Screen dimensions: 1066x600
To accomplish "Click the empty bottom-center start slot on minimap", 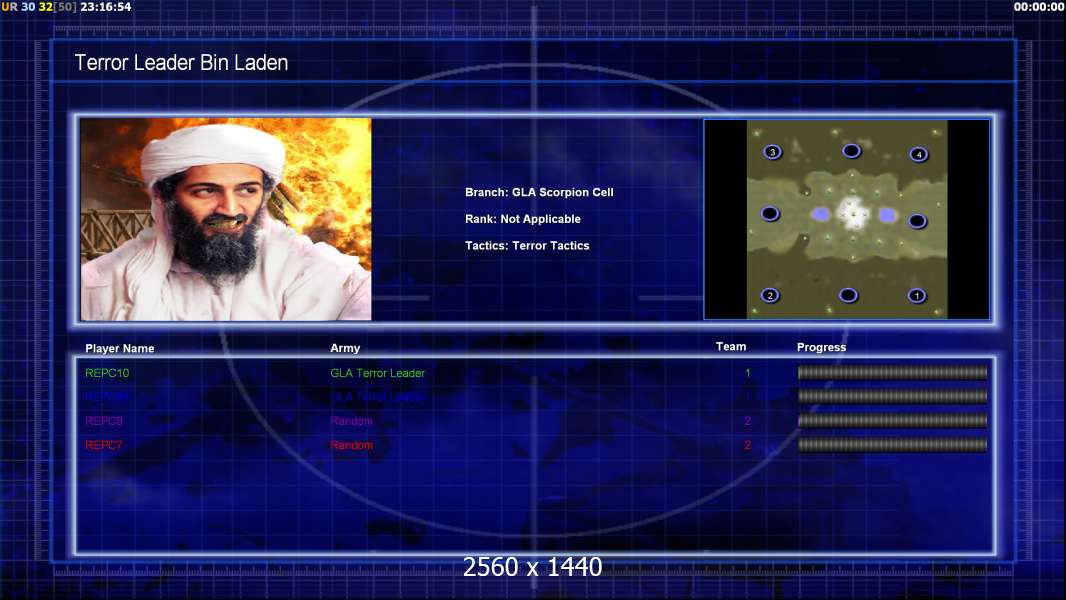I will [x=848, y=295].
